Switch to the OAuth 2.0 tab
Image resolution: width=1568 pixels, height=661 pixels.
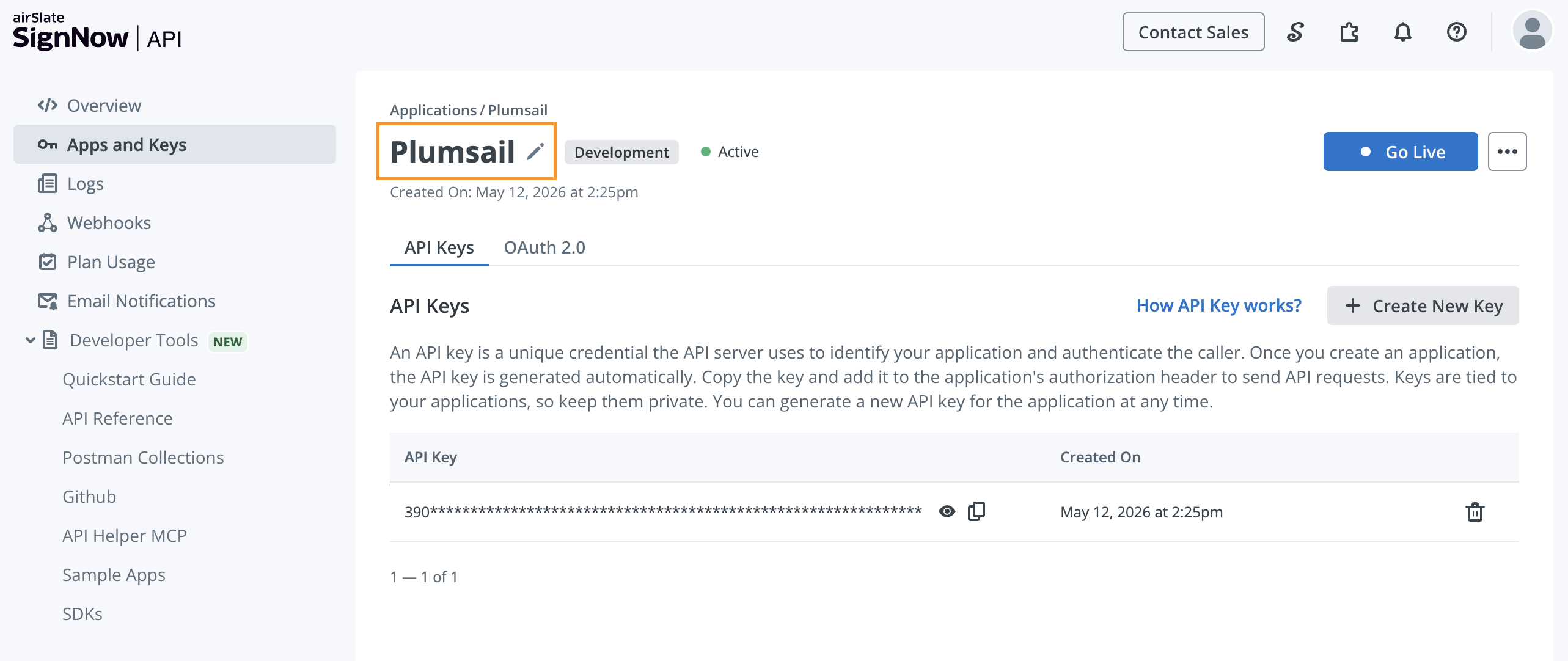544,247
